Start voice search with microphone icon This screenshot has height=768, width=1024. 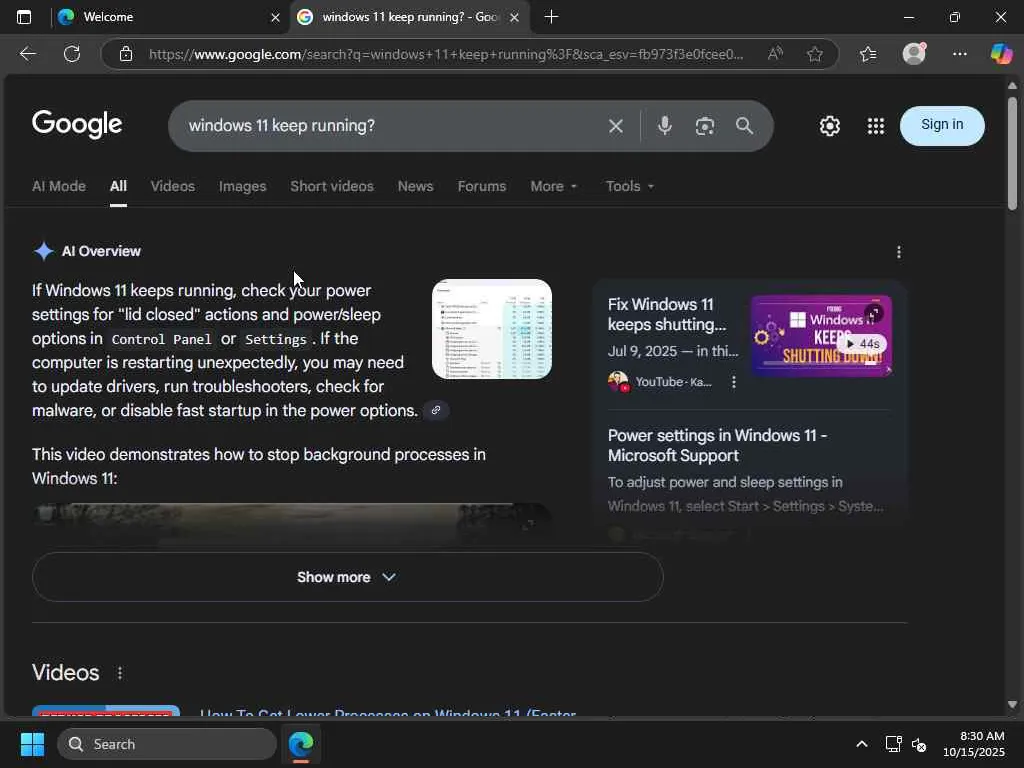click(x=664, y=125)
